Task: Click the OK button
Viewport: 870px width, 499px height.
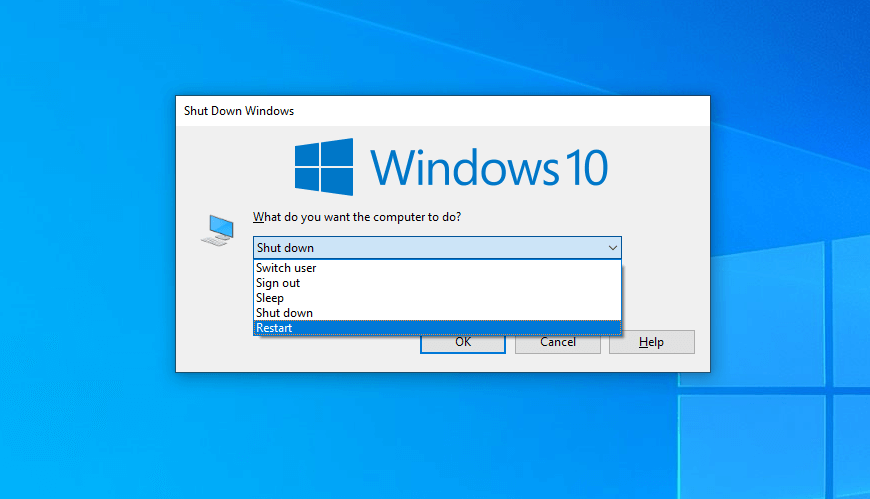Action: coord(463,344)
